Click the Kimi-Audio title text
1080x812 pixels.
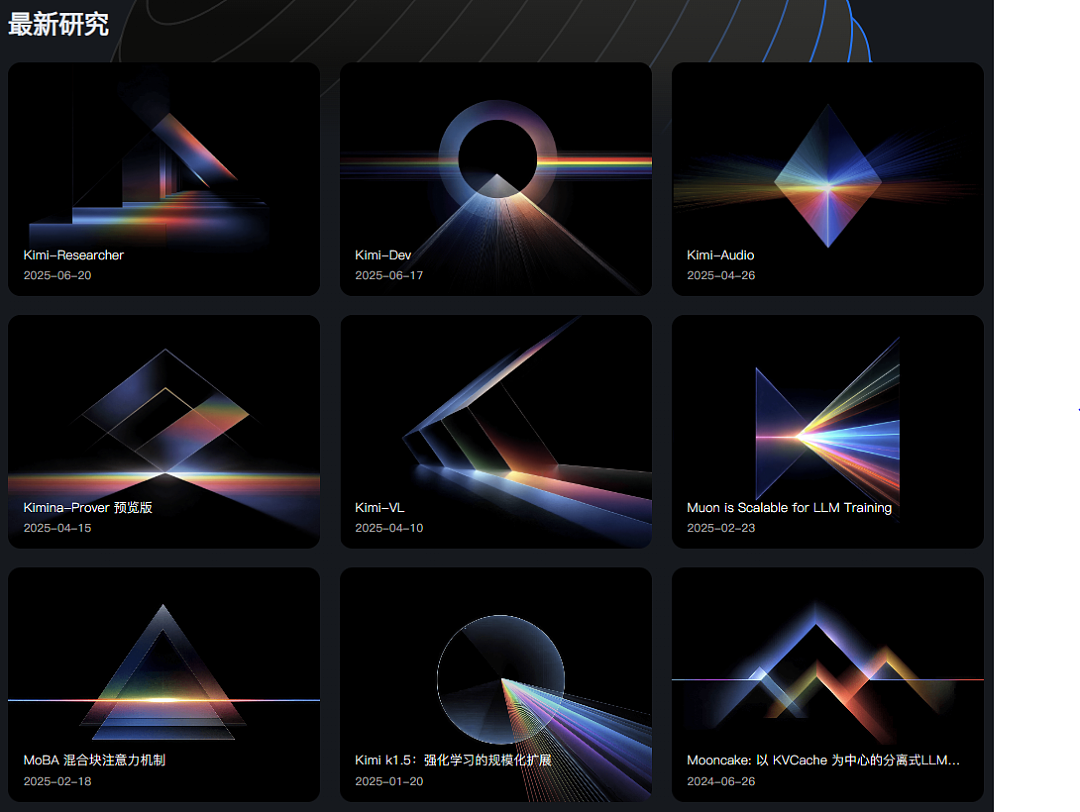[x=720, y=255]
